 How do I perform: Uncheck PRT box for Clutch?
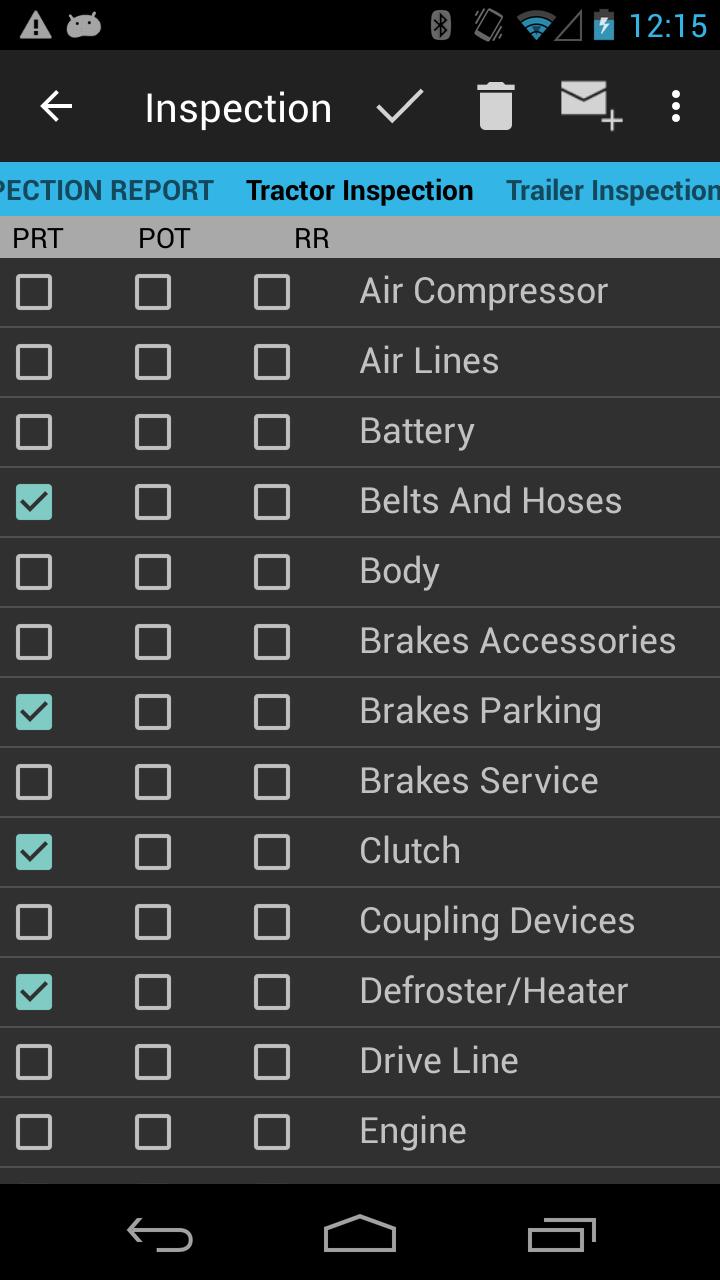point(34,852)
